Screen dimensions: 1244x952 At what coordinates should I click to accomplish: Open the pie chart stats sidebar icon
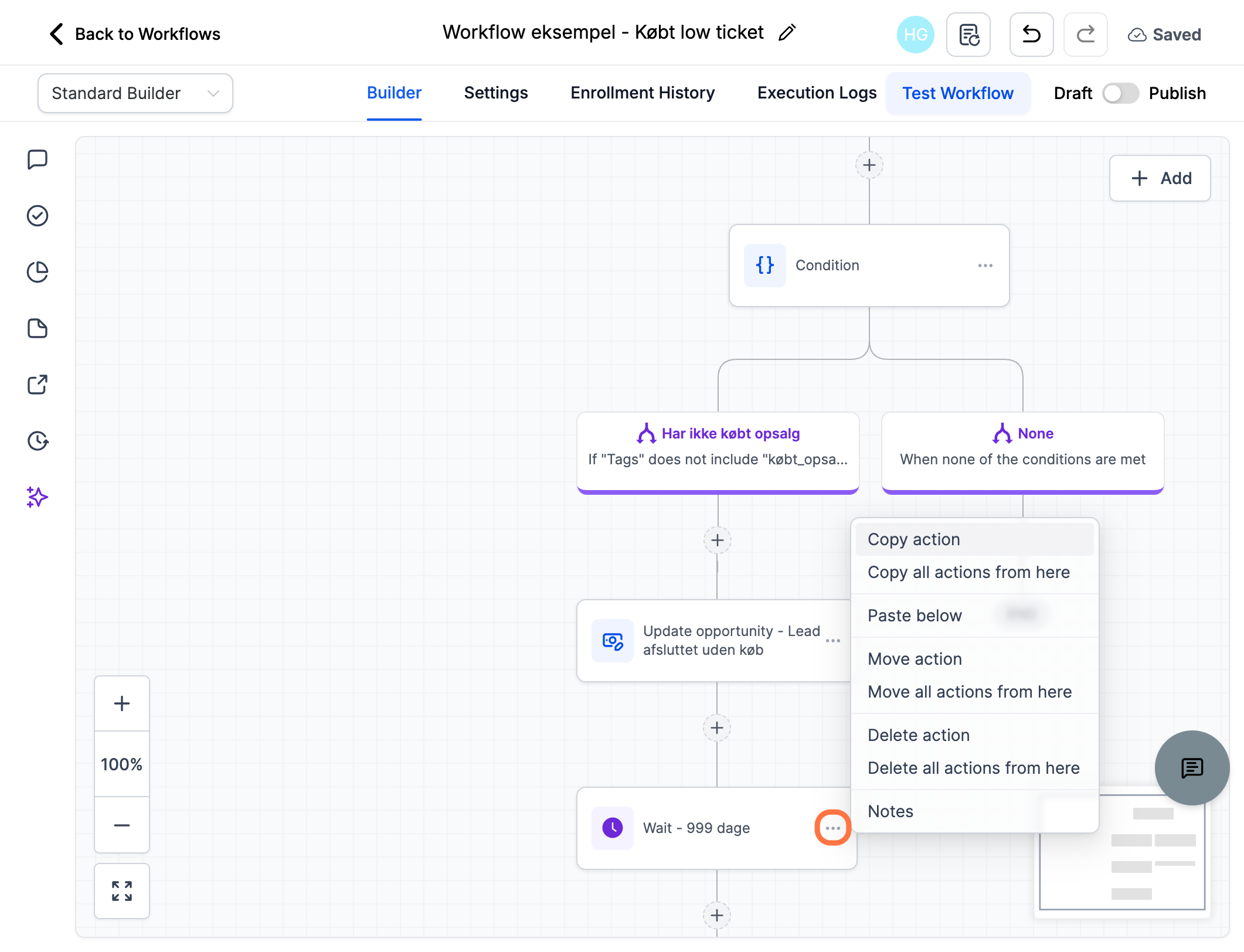coord(38,272)
